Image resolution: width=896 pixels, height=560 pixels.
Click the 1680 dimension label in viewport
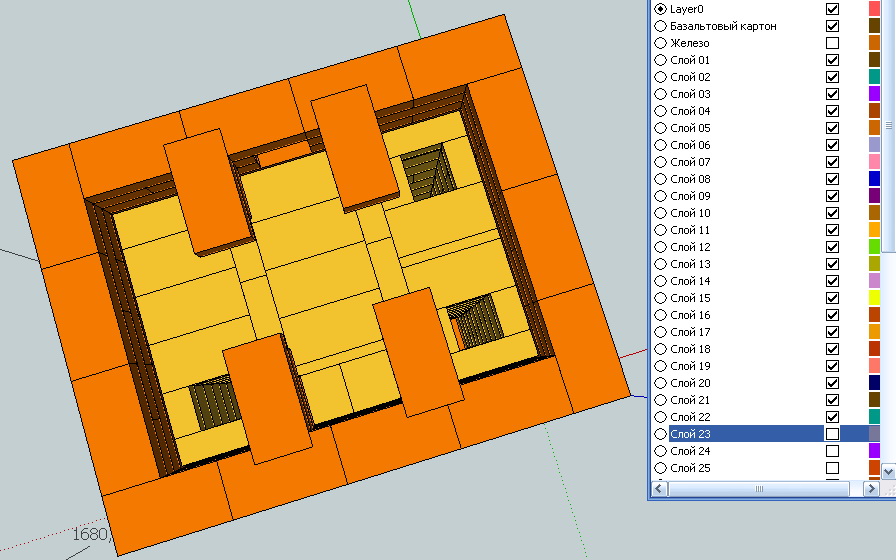point(89,534)
